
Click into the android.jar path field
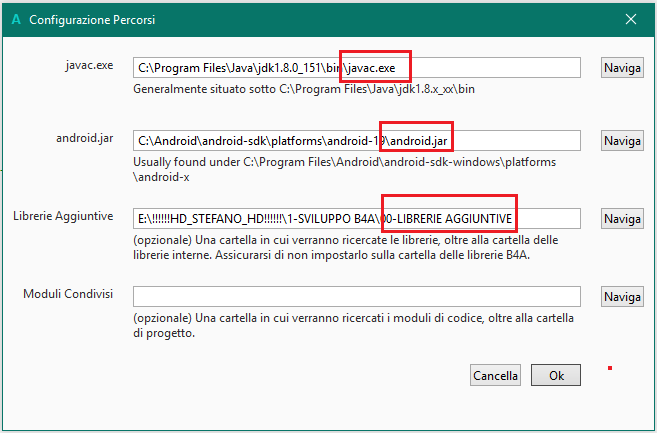357,140
